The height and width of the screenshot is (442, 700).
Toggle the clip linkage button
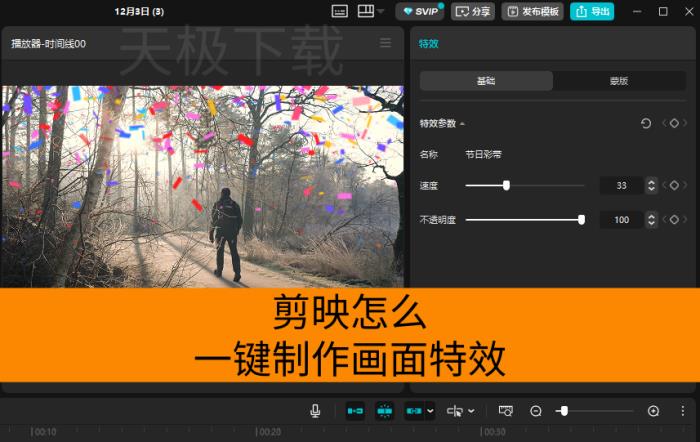click(x=414, y=411)
